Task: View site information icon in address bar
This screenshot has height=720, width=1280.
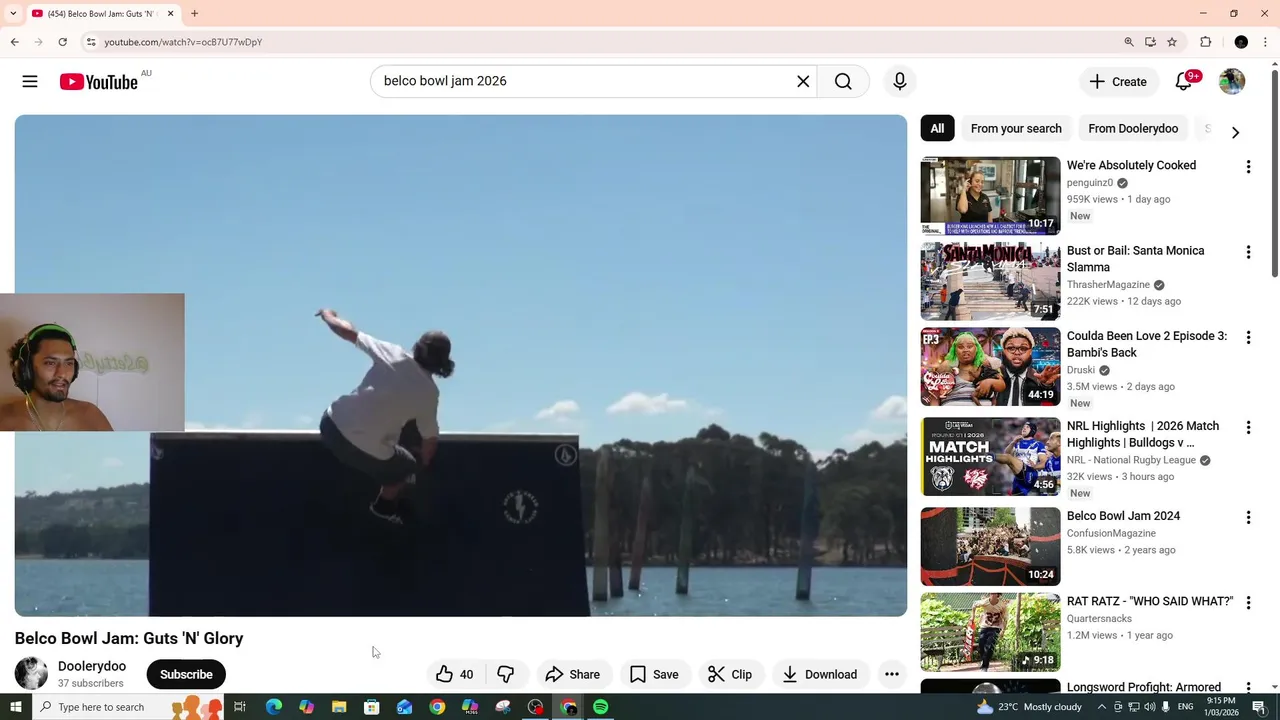Action: (x=91, y=42)
